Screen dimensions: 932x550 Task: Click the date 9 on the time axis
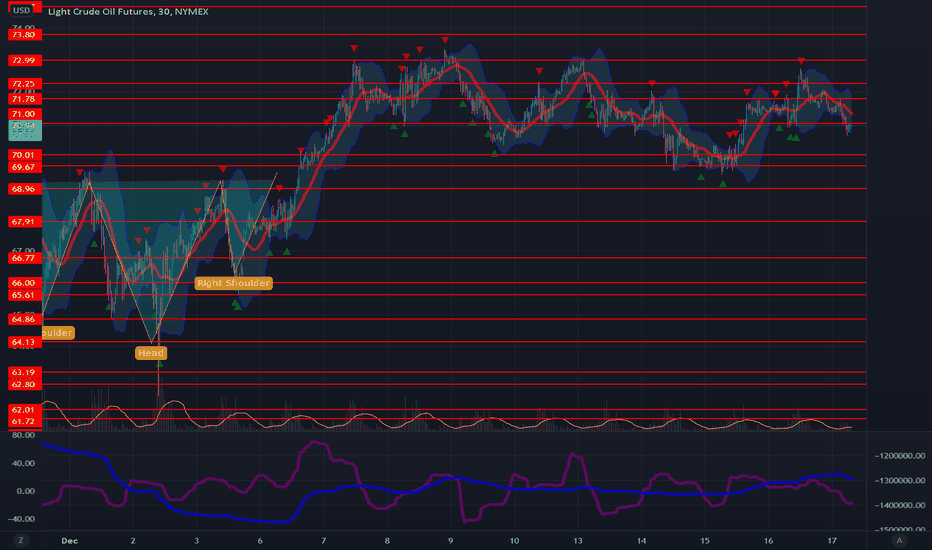(x=451, y=540)
